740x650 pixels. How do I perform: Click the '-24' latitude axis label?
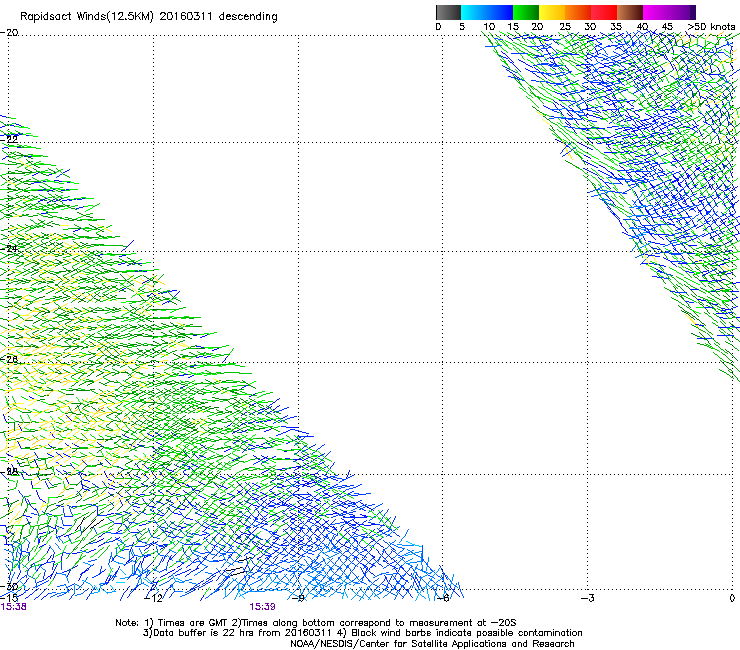[9, 249]
